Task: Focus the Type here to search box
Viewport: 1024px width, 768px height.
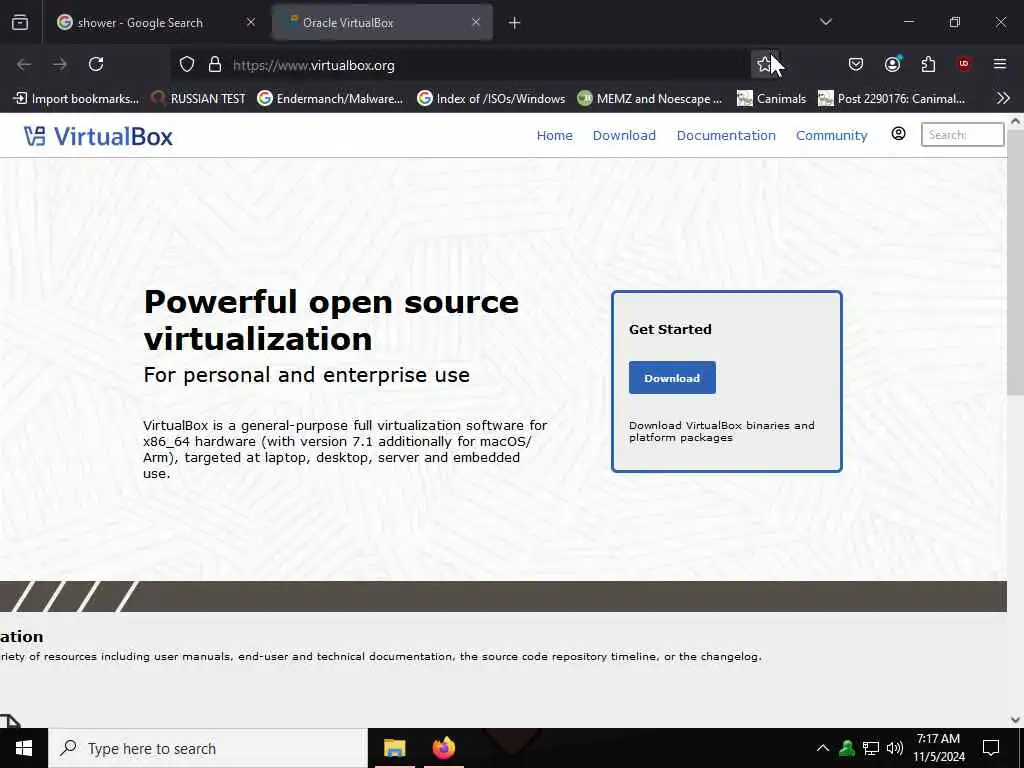Action: (208, 748)
